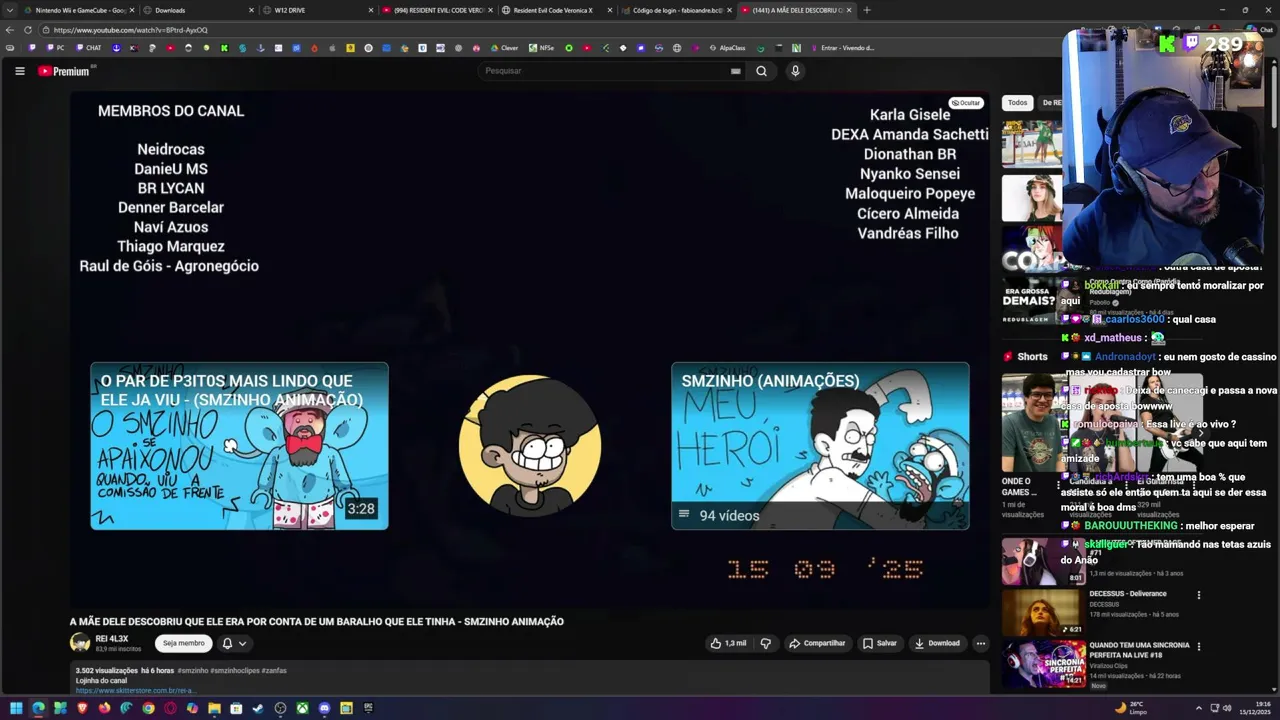Close the Downloads tab
Image resolution: width=1280 pixels, height=720 pixels.
tap(251, 10)
